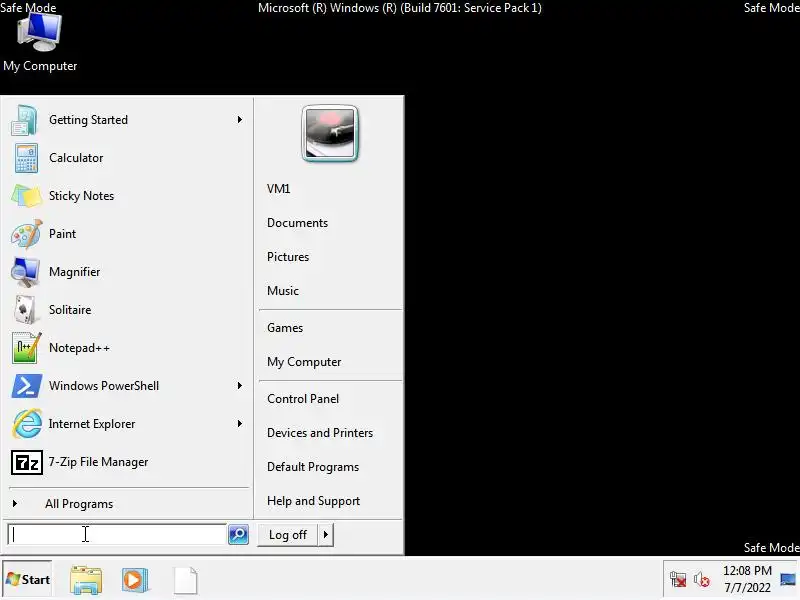Click the muted volume tray icon
This screenshot has width=800, height=600.
tap(702, 580)
